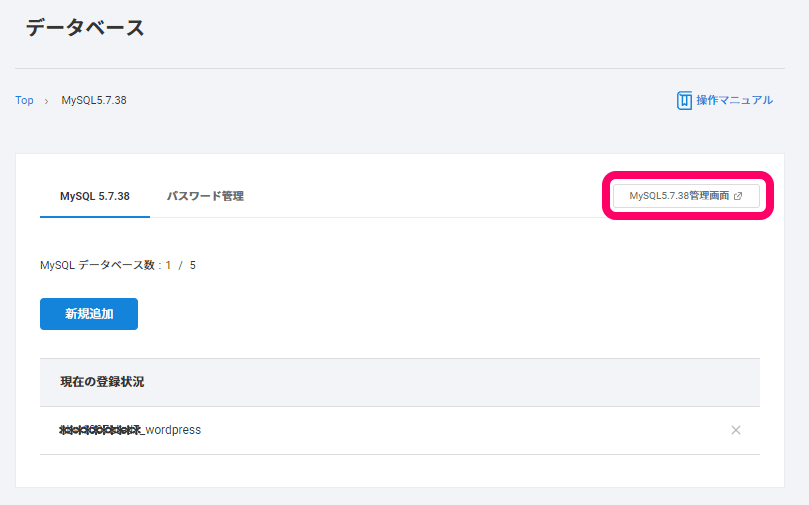Click the MySQL5.7.38 breadcrumb item
The image size is (809, 505).
tap(94, 100)
